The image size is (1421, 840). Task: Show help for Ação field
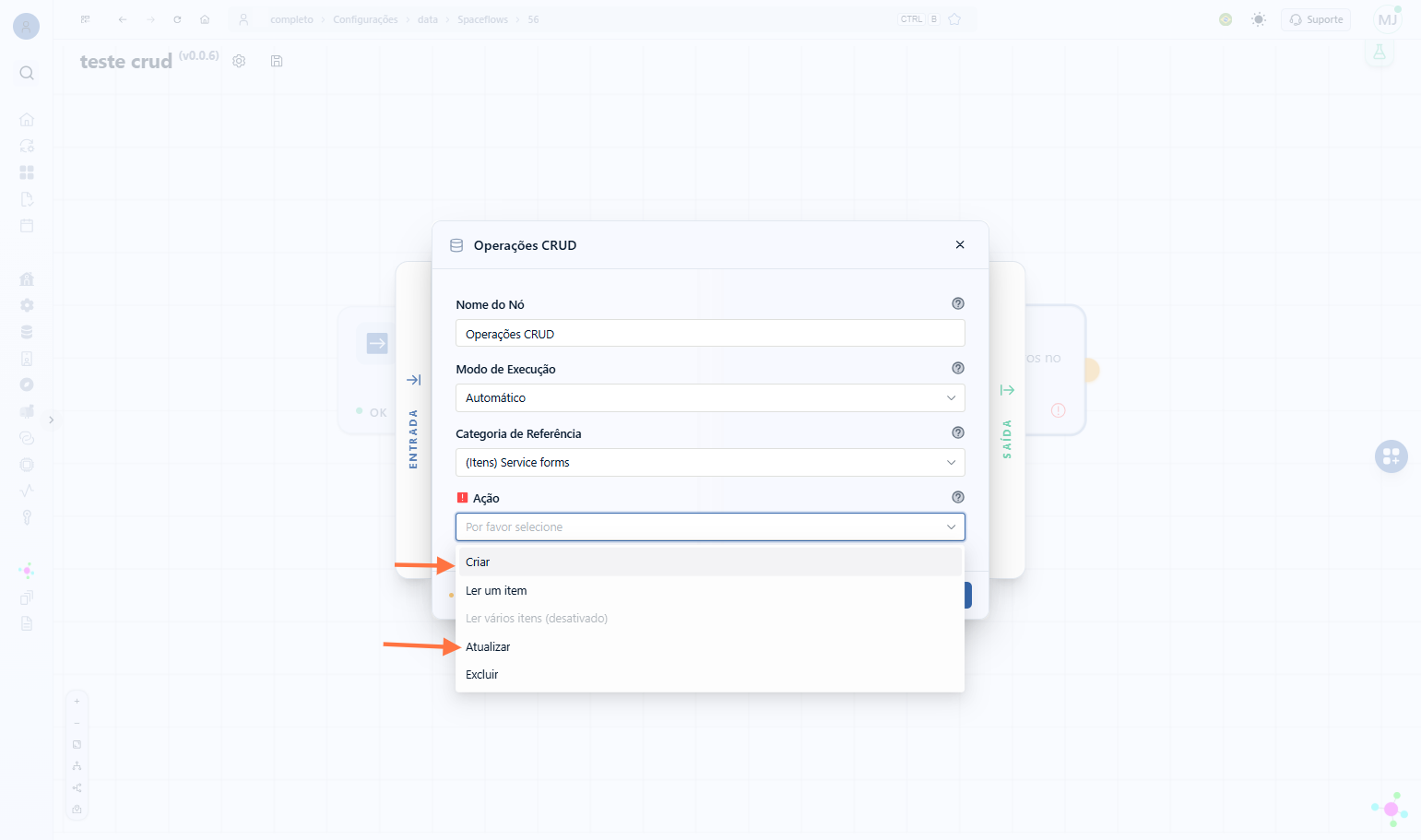pos(958,497)
